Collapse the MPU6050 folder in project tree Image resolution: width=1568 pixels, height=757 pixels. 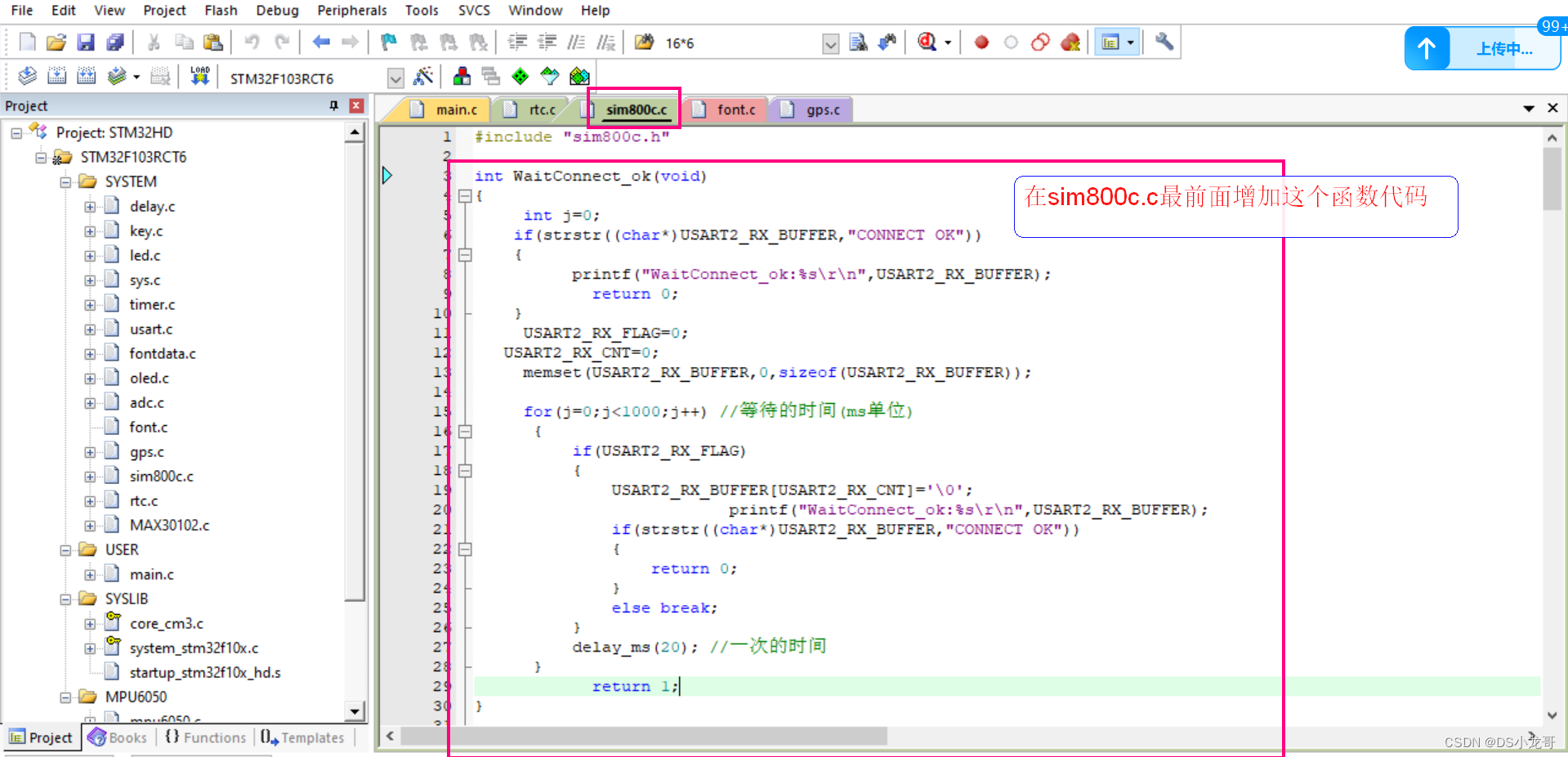pos(65,697)
